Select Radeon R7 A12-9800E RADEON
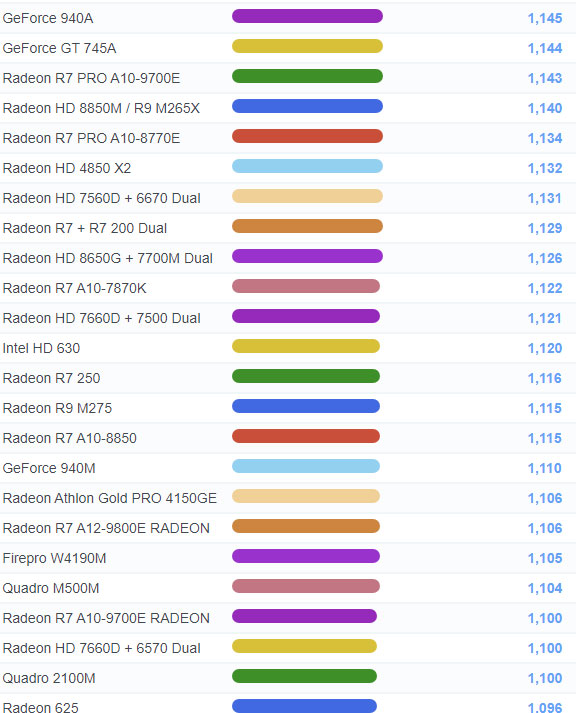The height and width of the screenshot is (713, 576). coord(106,528)
